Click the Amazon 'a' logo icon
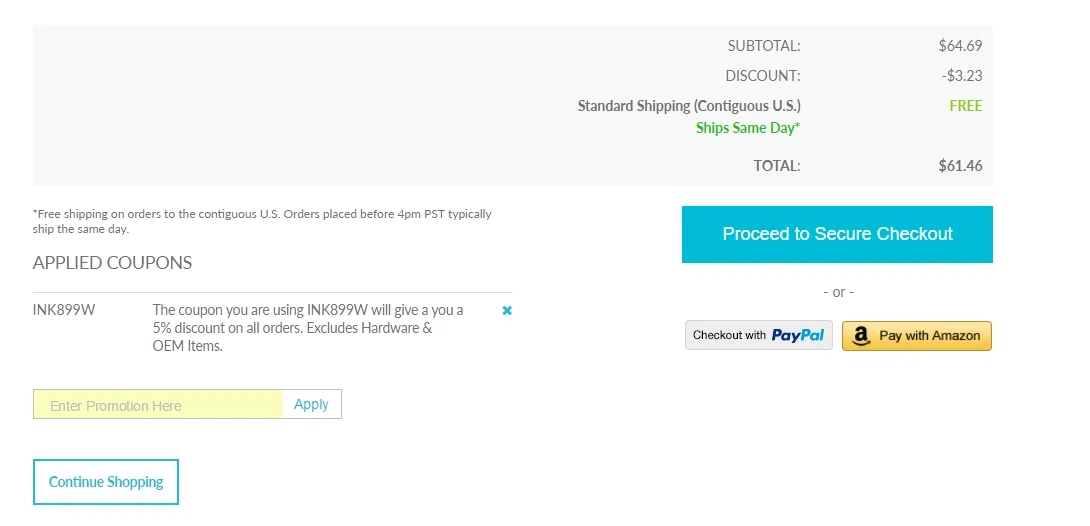The image size is (1090, 526). (861, 336)
